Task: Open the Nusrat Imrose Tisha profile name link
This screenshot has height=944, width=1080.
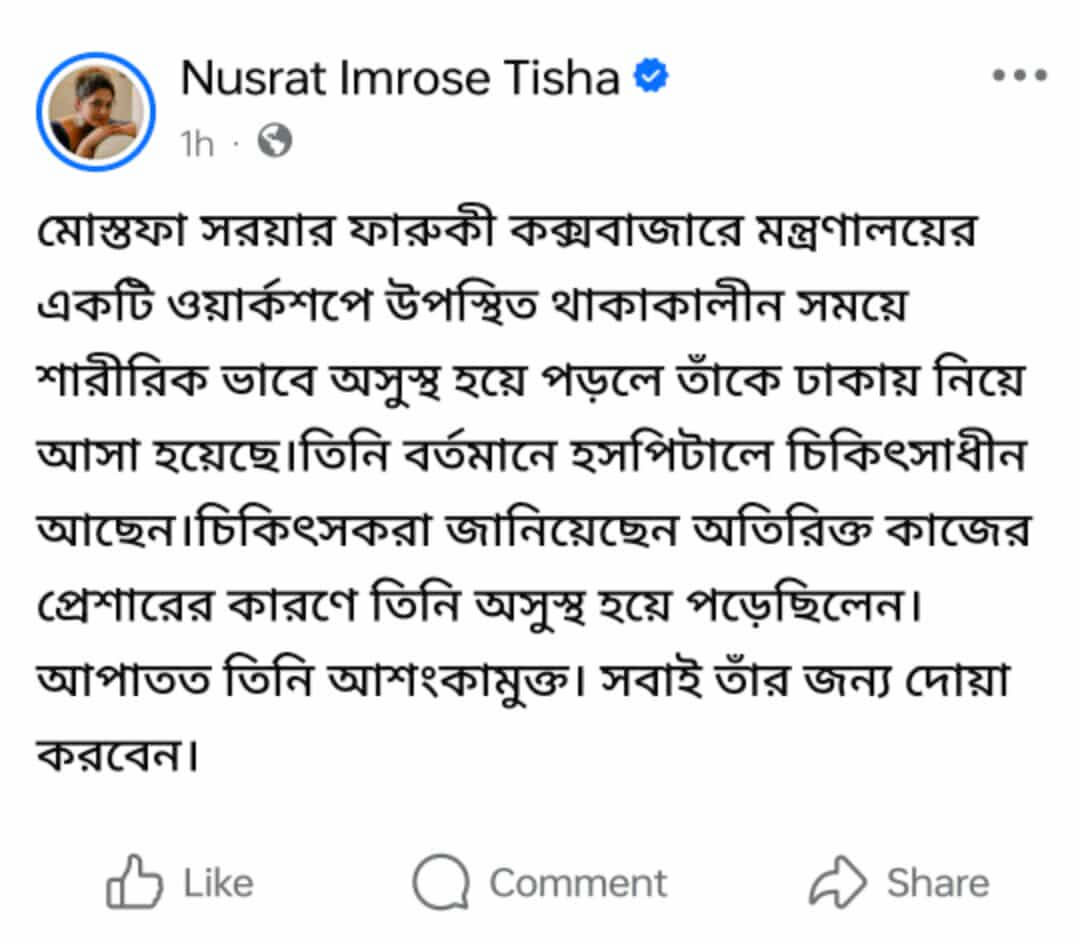Action: click(x=400, y=79)
